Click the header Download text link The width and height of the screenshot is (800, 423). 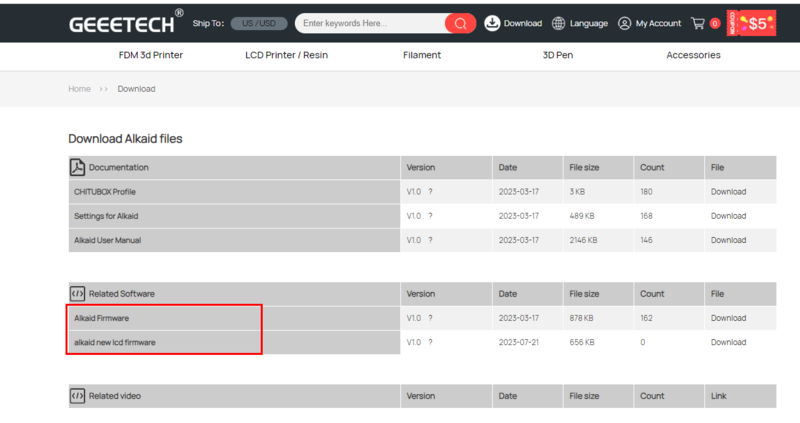[x=523, y=23]
